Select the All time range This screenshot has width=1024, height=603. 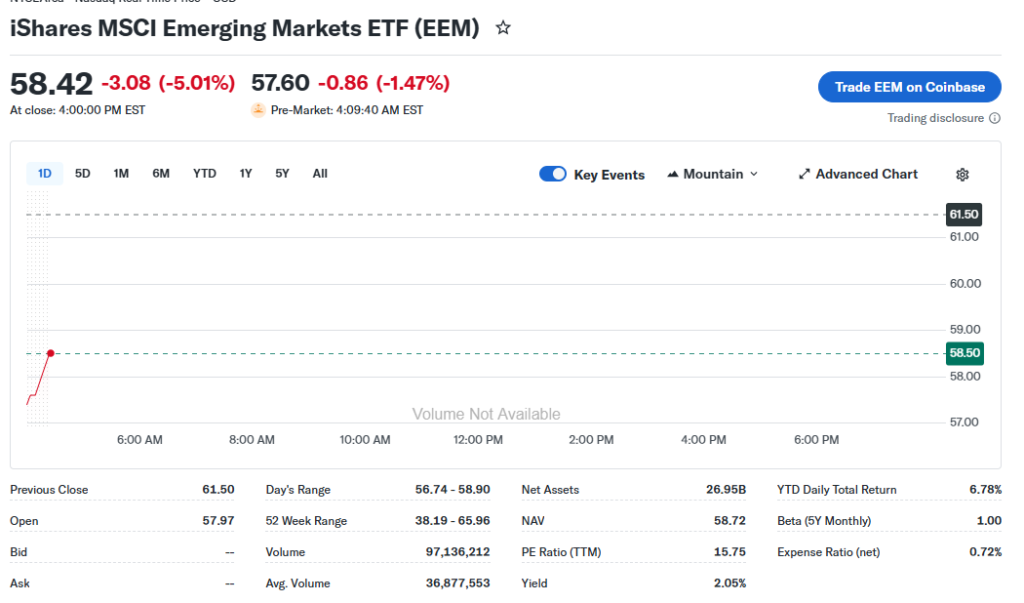(x=320, y=174)
